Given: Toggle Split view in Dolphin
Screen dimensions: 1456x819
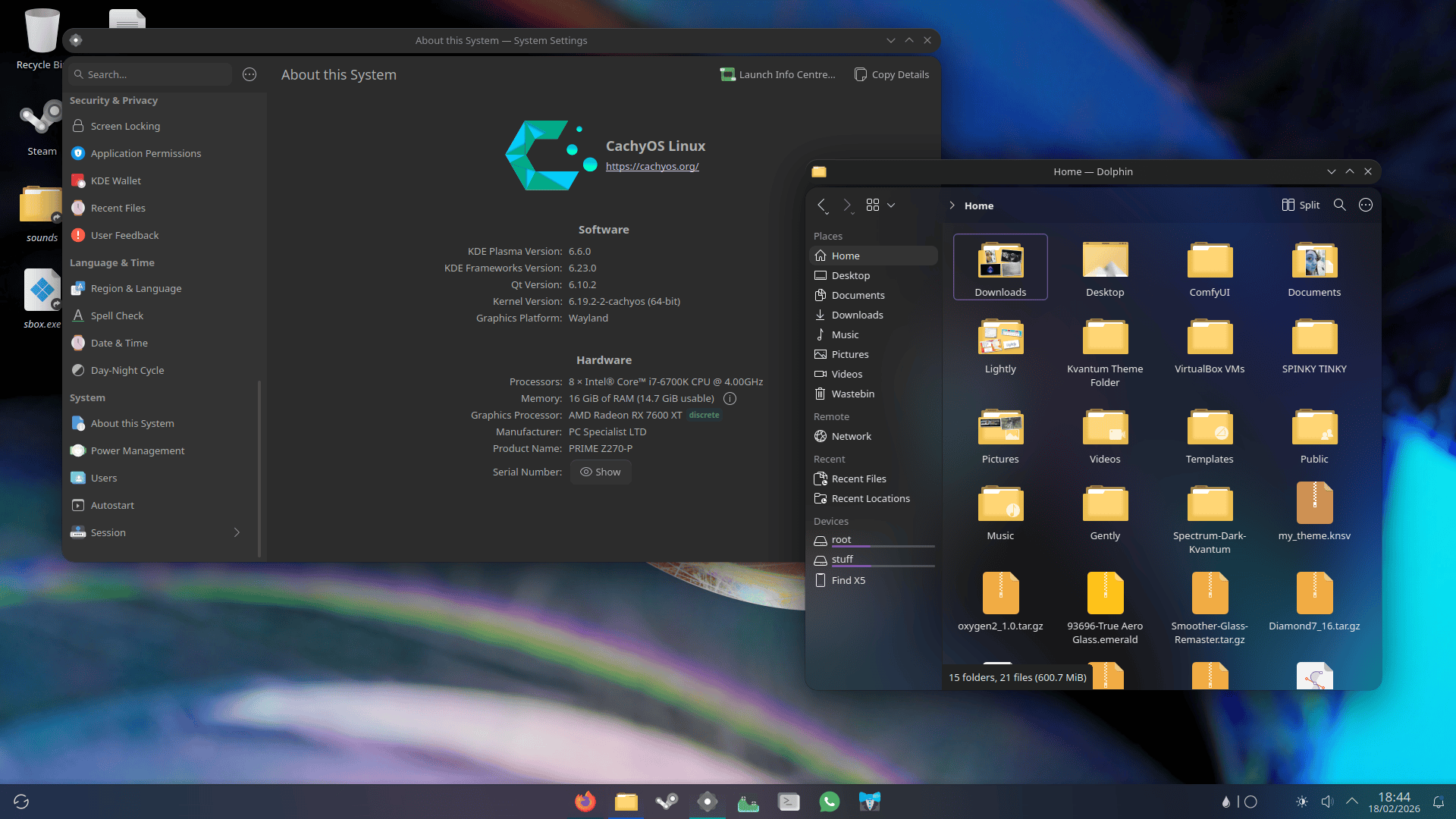Looking at the screenshot, I should click(1301, 205).
